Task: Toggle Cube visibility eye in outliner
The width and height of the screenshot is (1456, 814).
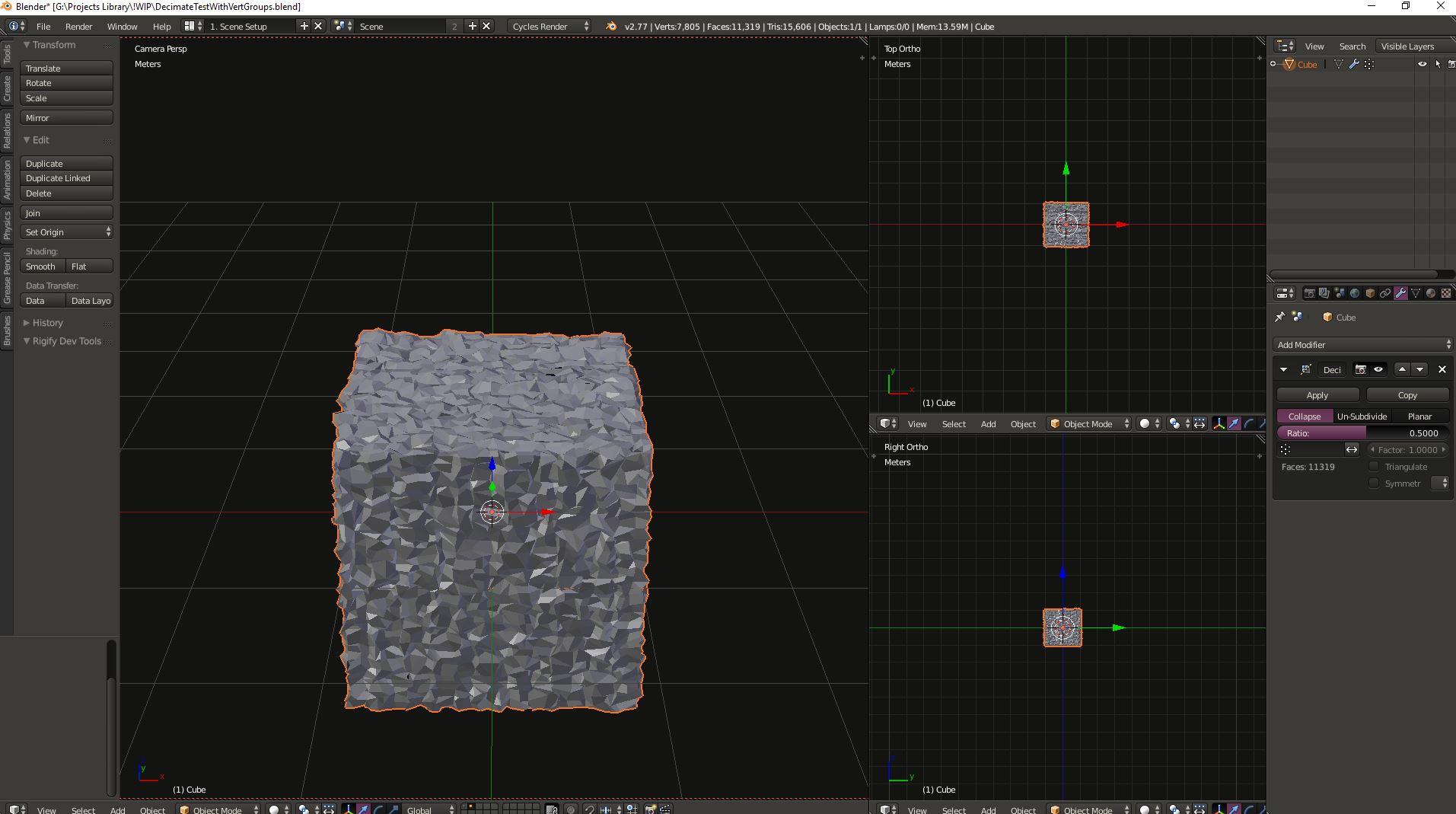Action: click(1422, 65)
